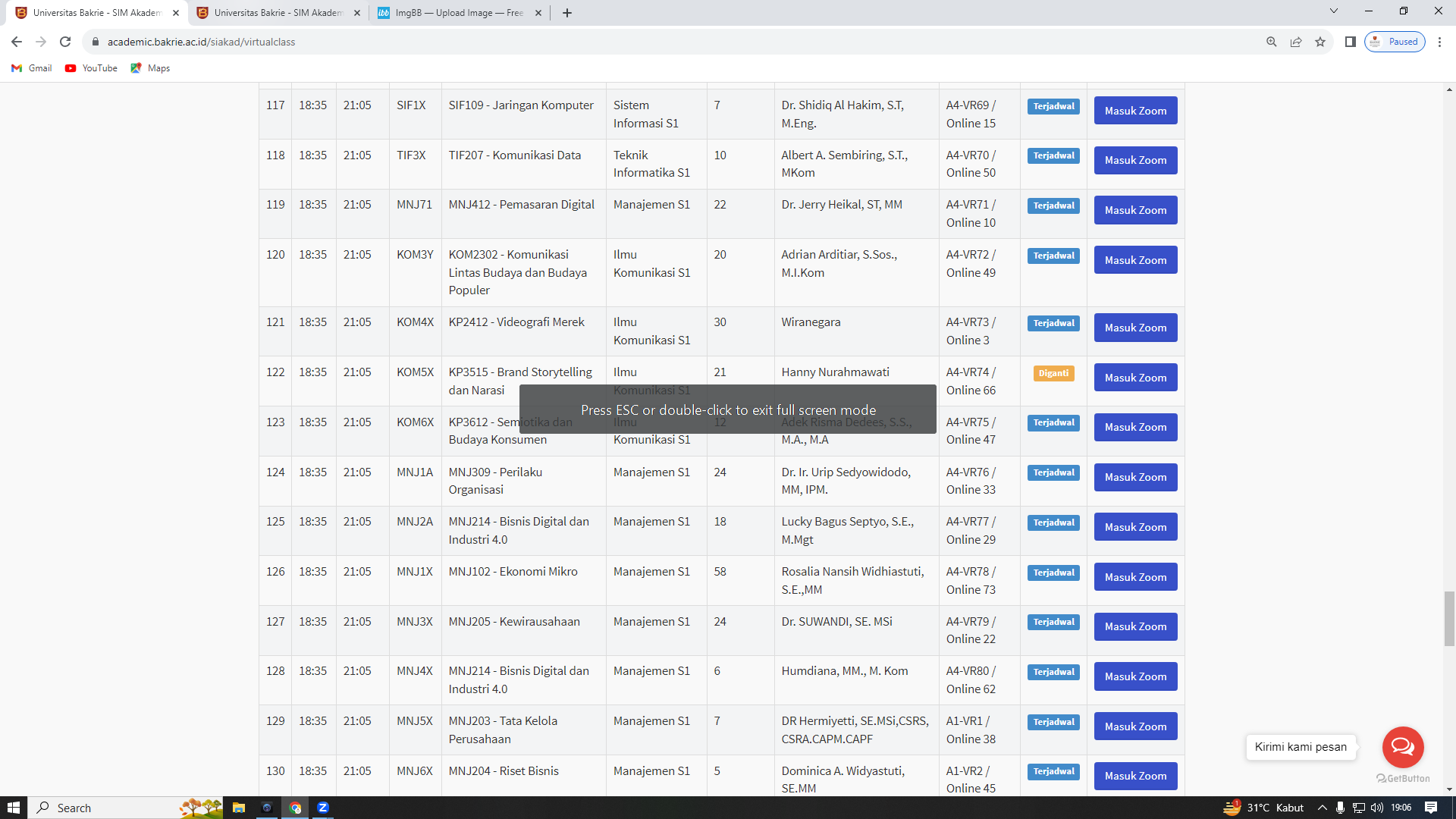Reload the virtualclass page
The image size is (1456, 819).
click(65, 42)
